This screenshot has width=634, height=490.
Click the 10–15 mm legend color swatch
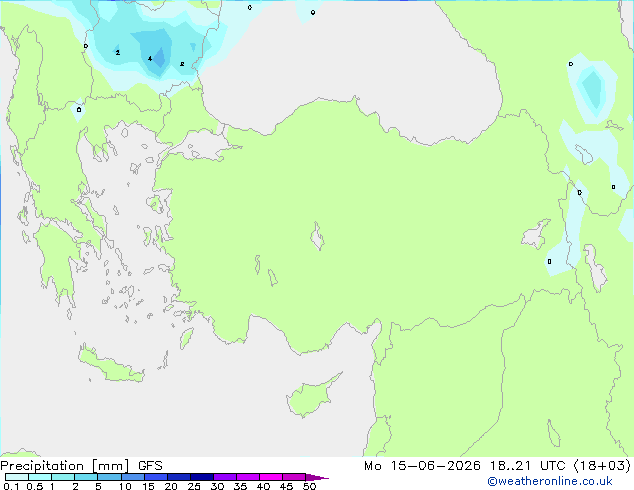pos(133,477)
